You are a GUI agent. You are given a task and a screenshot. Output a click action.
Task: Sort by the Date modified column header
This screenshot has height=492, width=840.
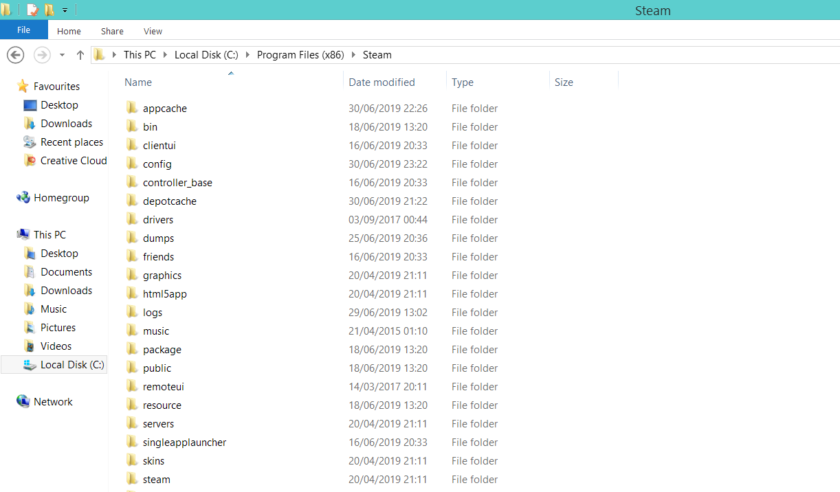381,82
